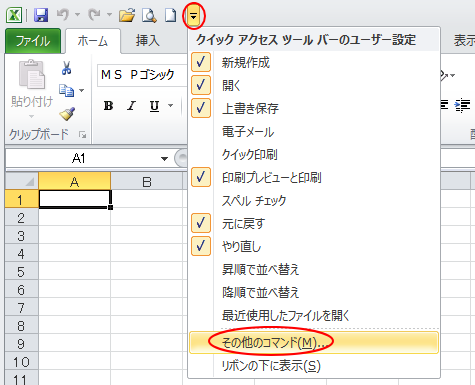Select row 1 header

pyautogui.click(x=22, y=199)
